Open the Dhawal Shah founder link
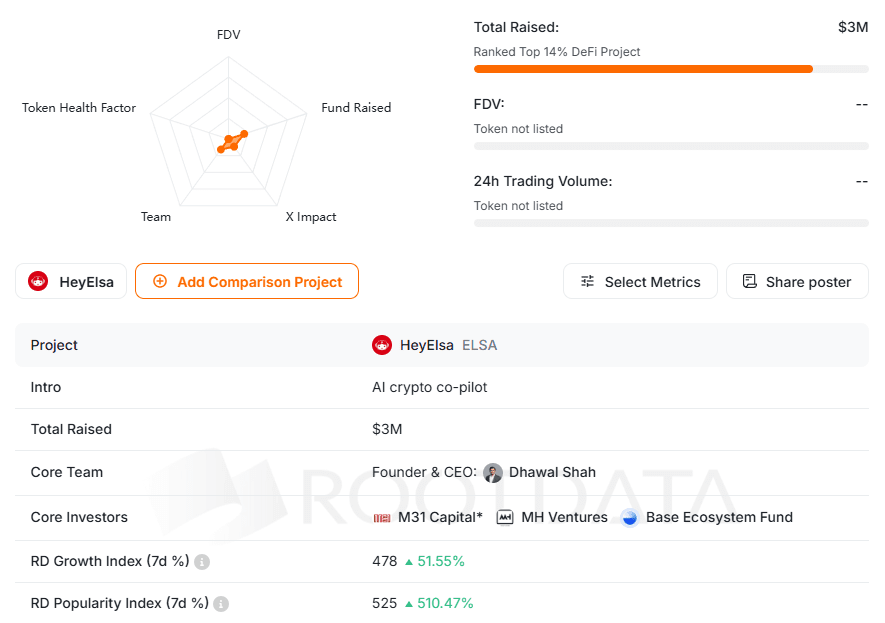Image resolution: width=885 pixels, height=623 pixels. click(x=552, y=473)
